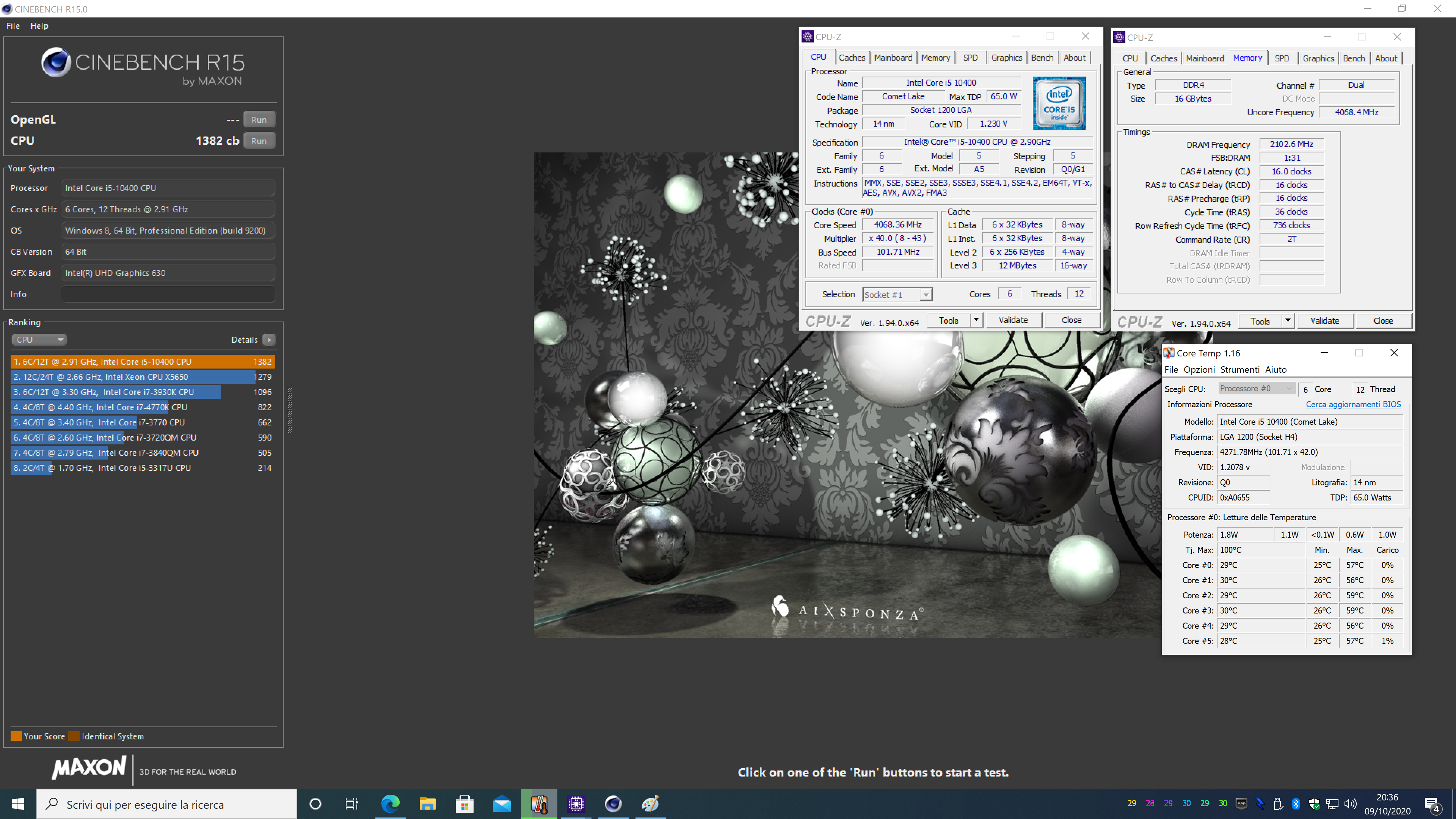
Task: Click the Cinebench logo icon in the title bar
Action: tap(7, 8)
